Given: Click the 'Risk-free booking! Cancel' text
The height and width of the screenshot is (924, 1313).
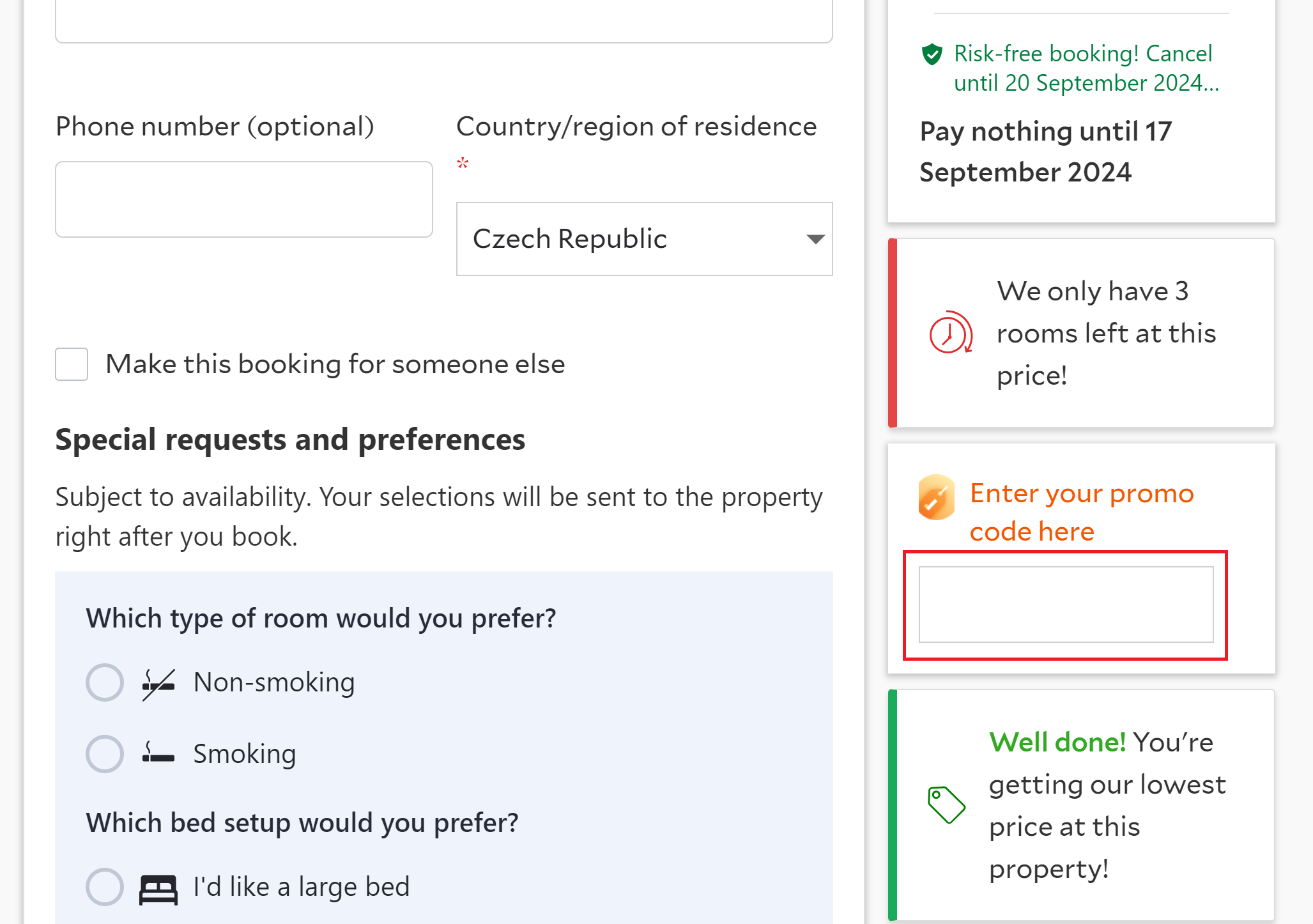Looking at the screenshot, I should pyautogui.click(x=1083, y=54).
